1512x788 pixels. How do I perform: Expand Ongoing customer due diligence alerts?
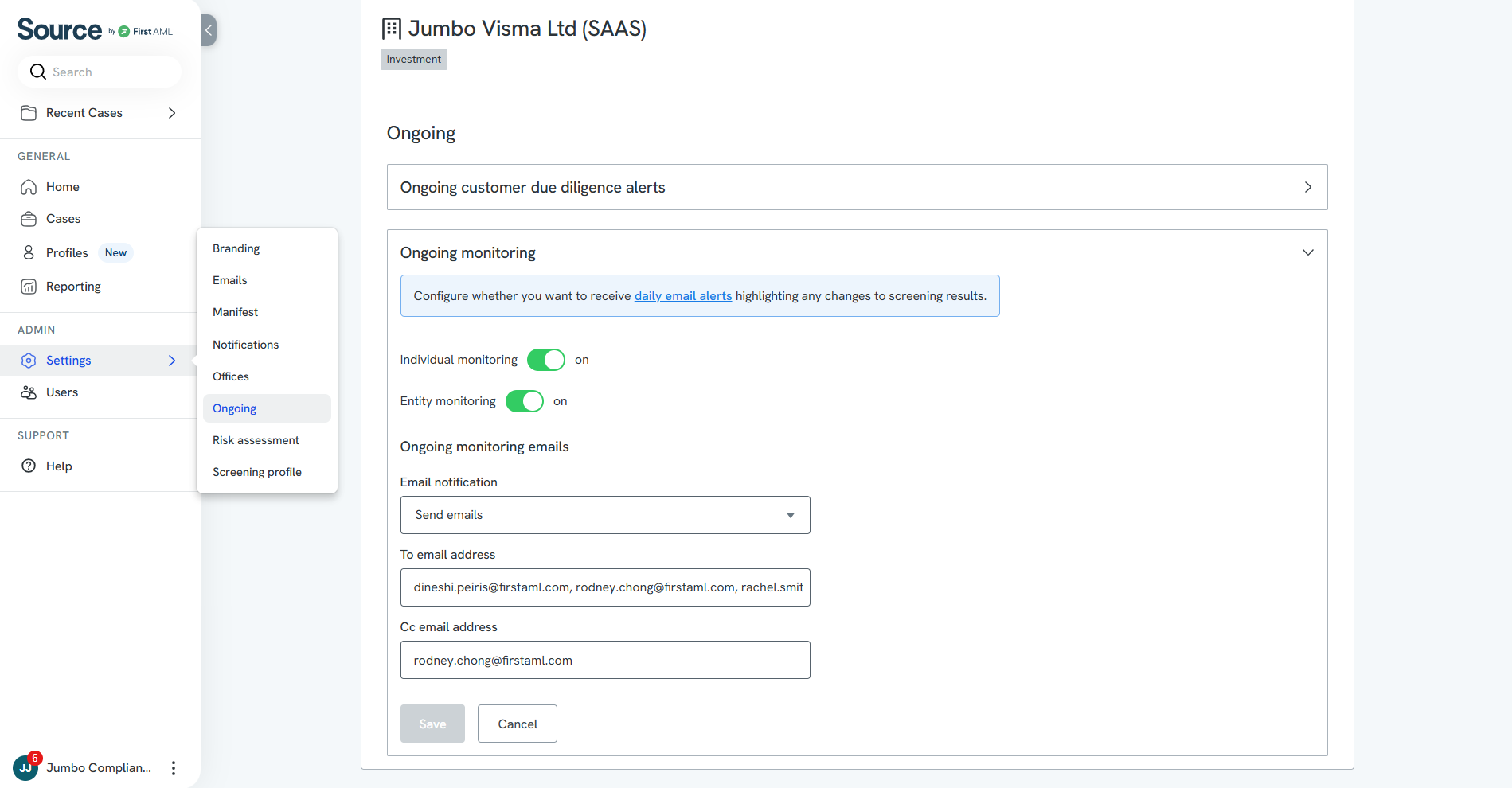(857, 187)
